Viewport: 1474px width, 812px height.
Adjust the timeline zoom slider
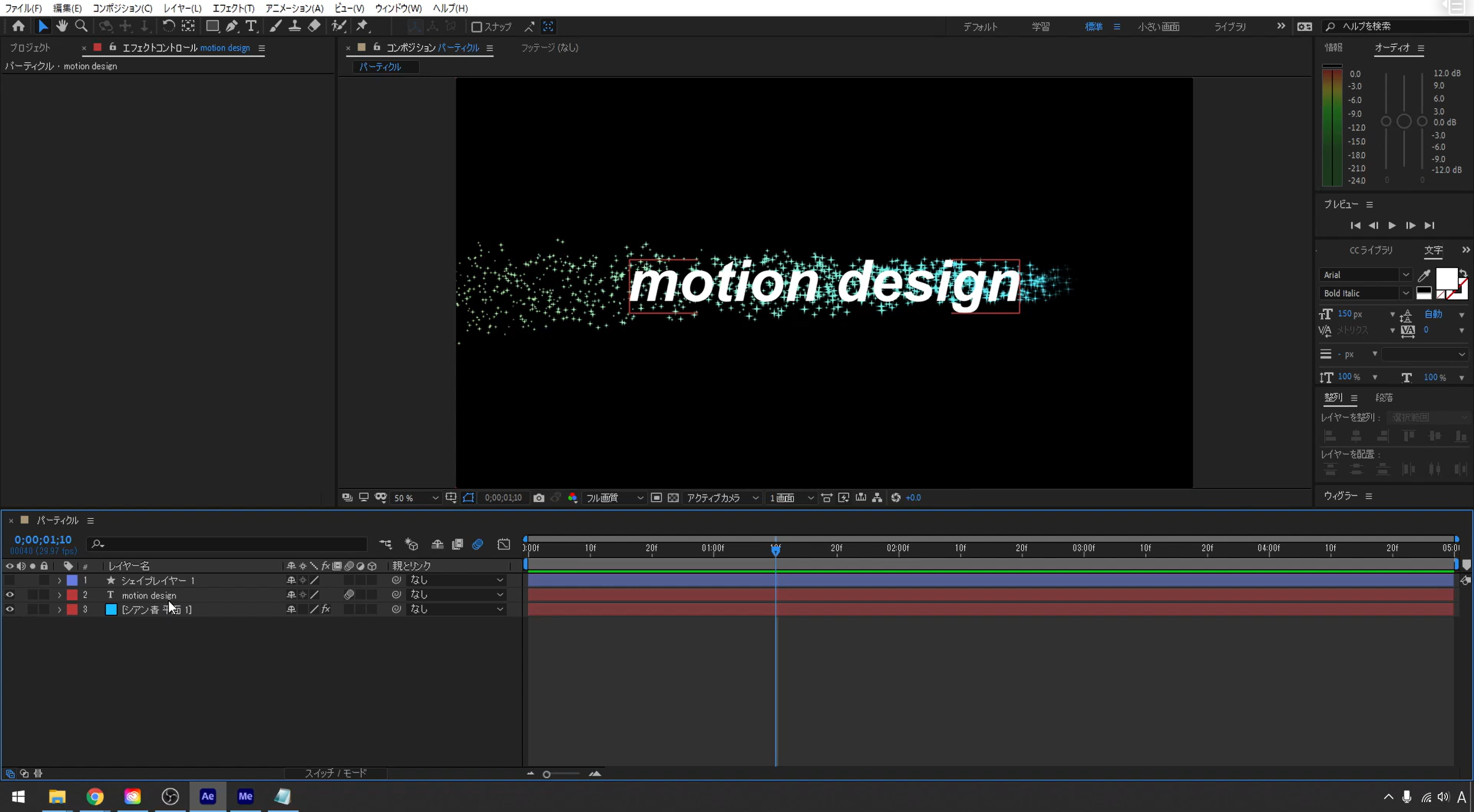coord(546,774)
